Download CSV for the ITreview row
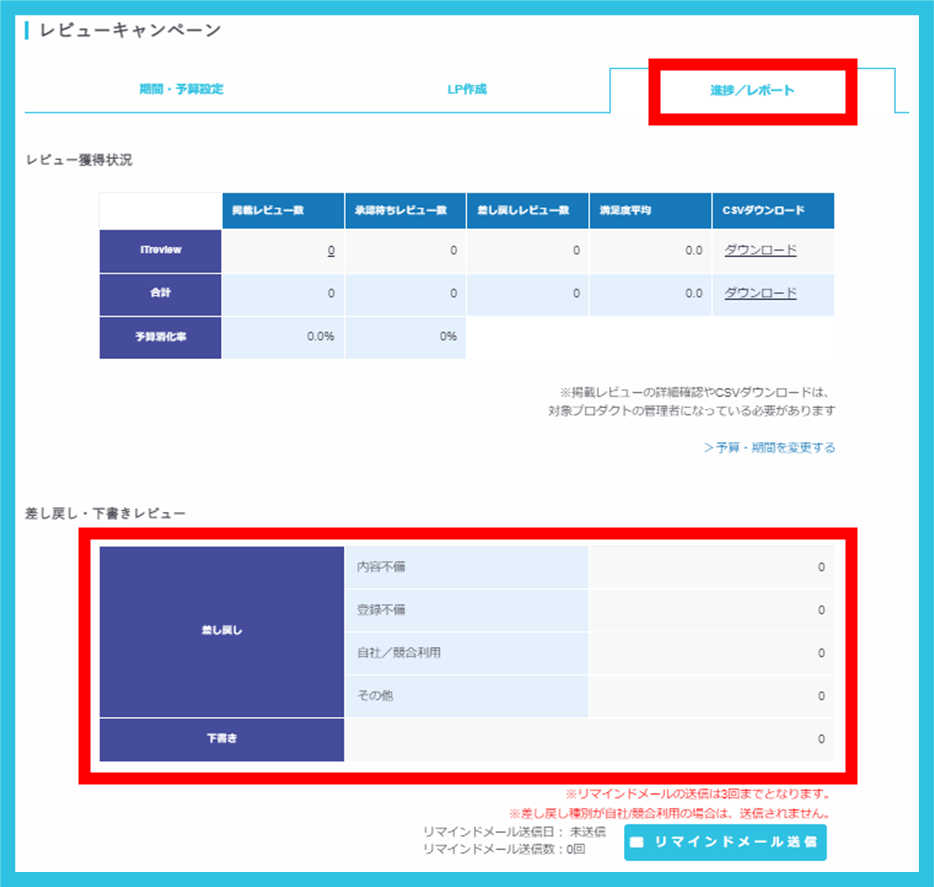 point(760,251)
